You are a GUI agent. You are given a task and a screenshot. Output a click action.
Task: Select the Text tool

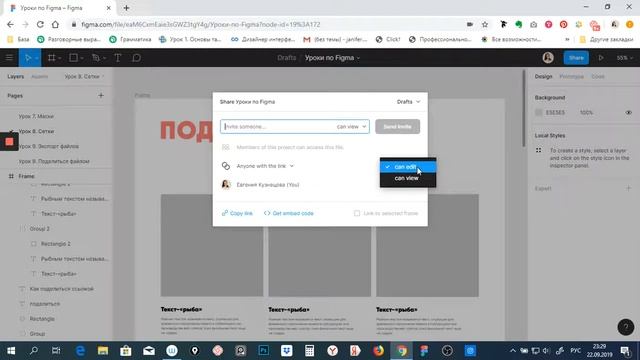(118, 58)
